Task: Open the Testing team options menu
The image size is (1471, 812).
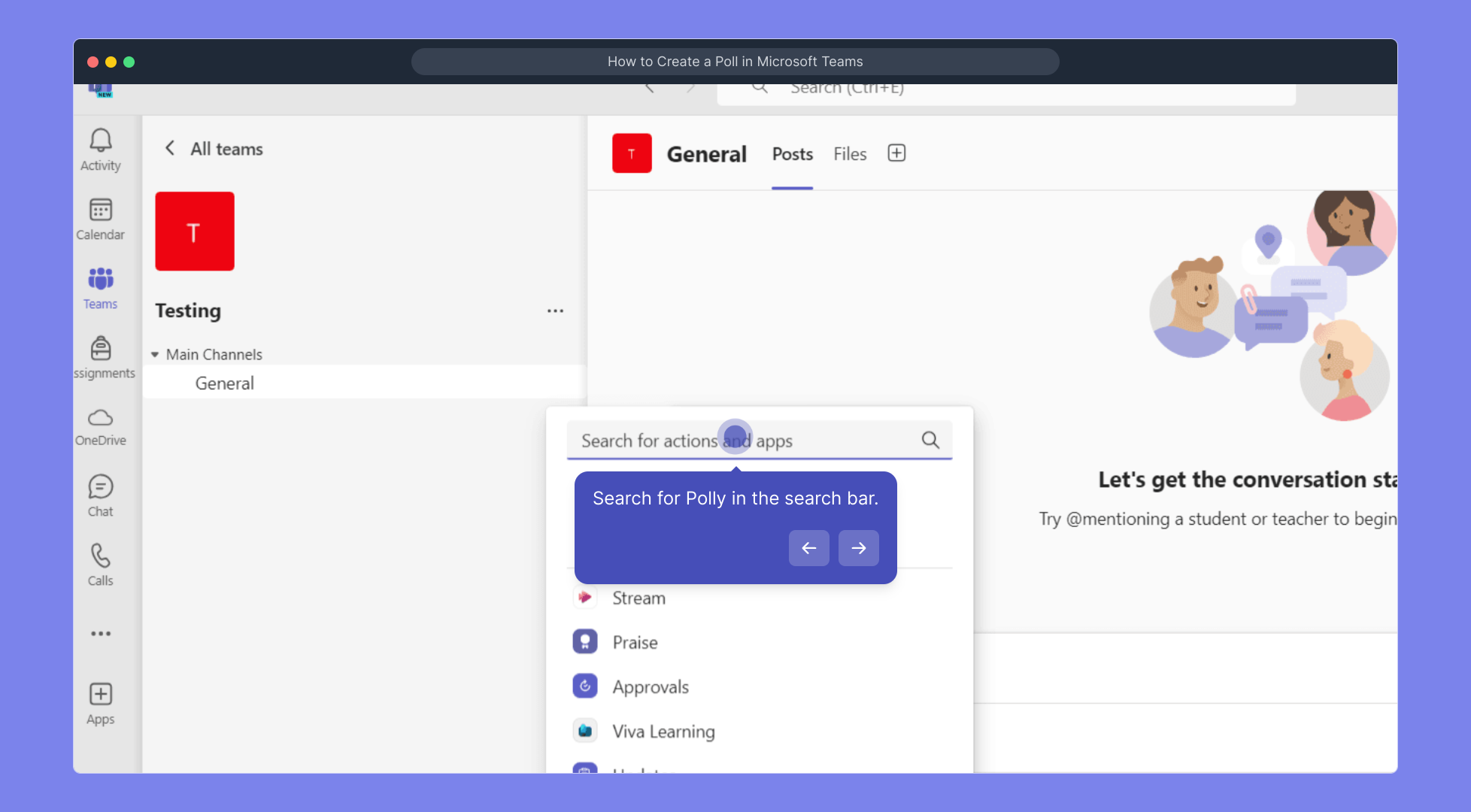Action: [555, 311]
